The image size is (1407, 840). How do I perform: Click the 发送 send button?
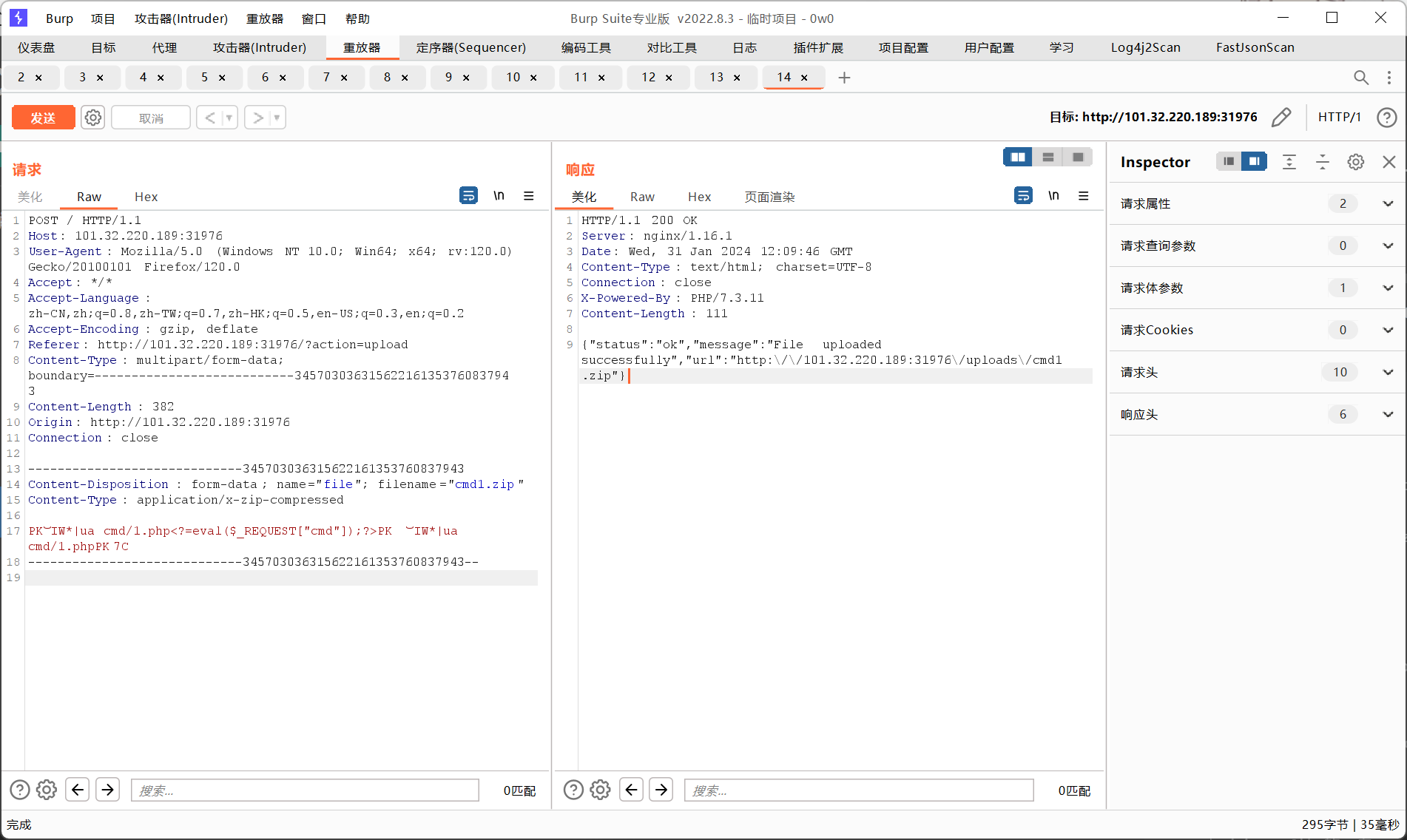tap(43, 118)
